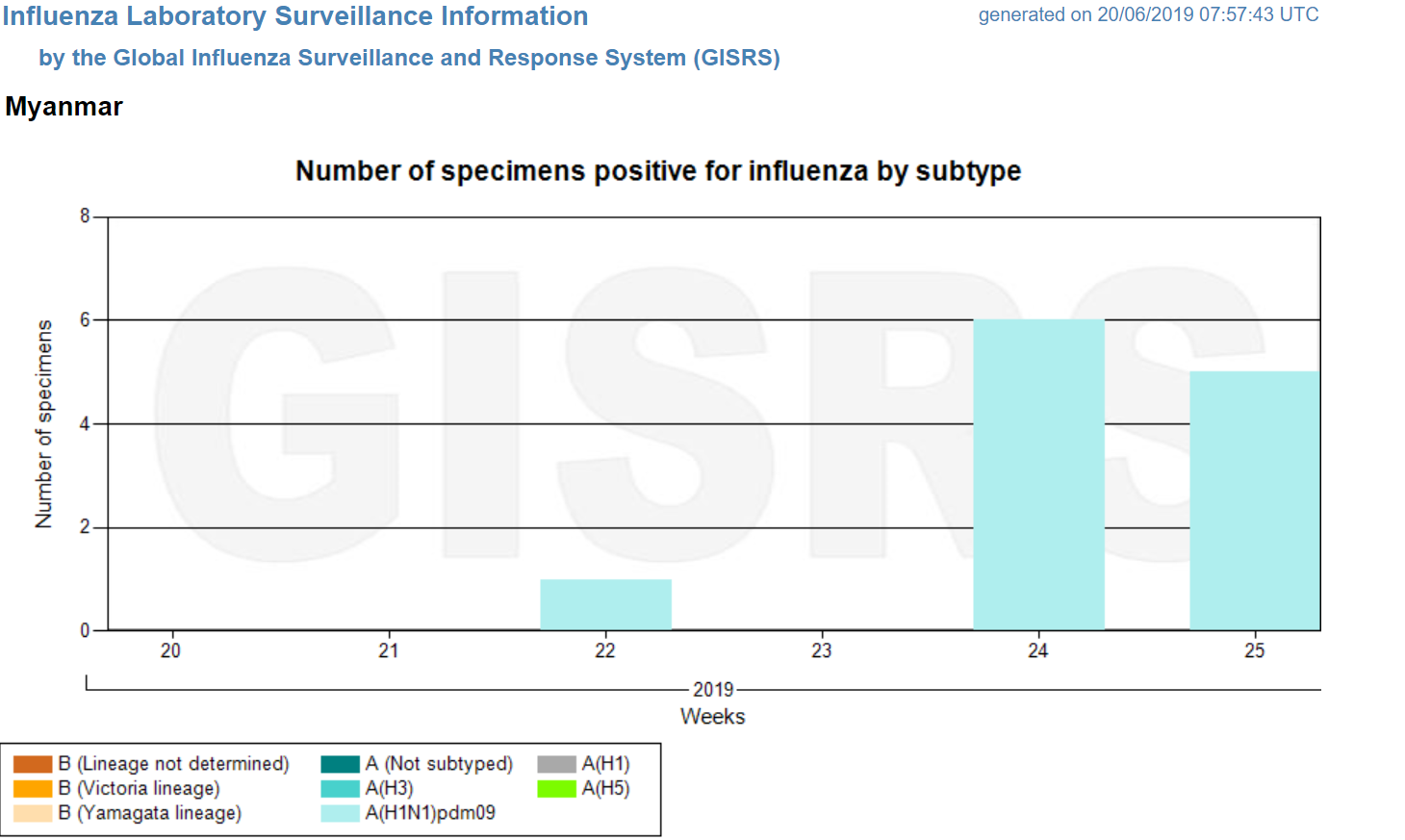Click the week 24 bar in chart
Viewport: 1405px width, 840px height.
[1038, 474]
